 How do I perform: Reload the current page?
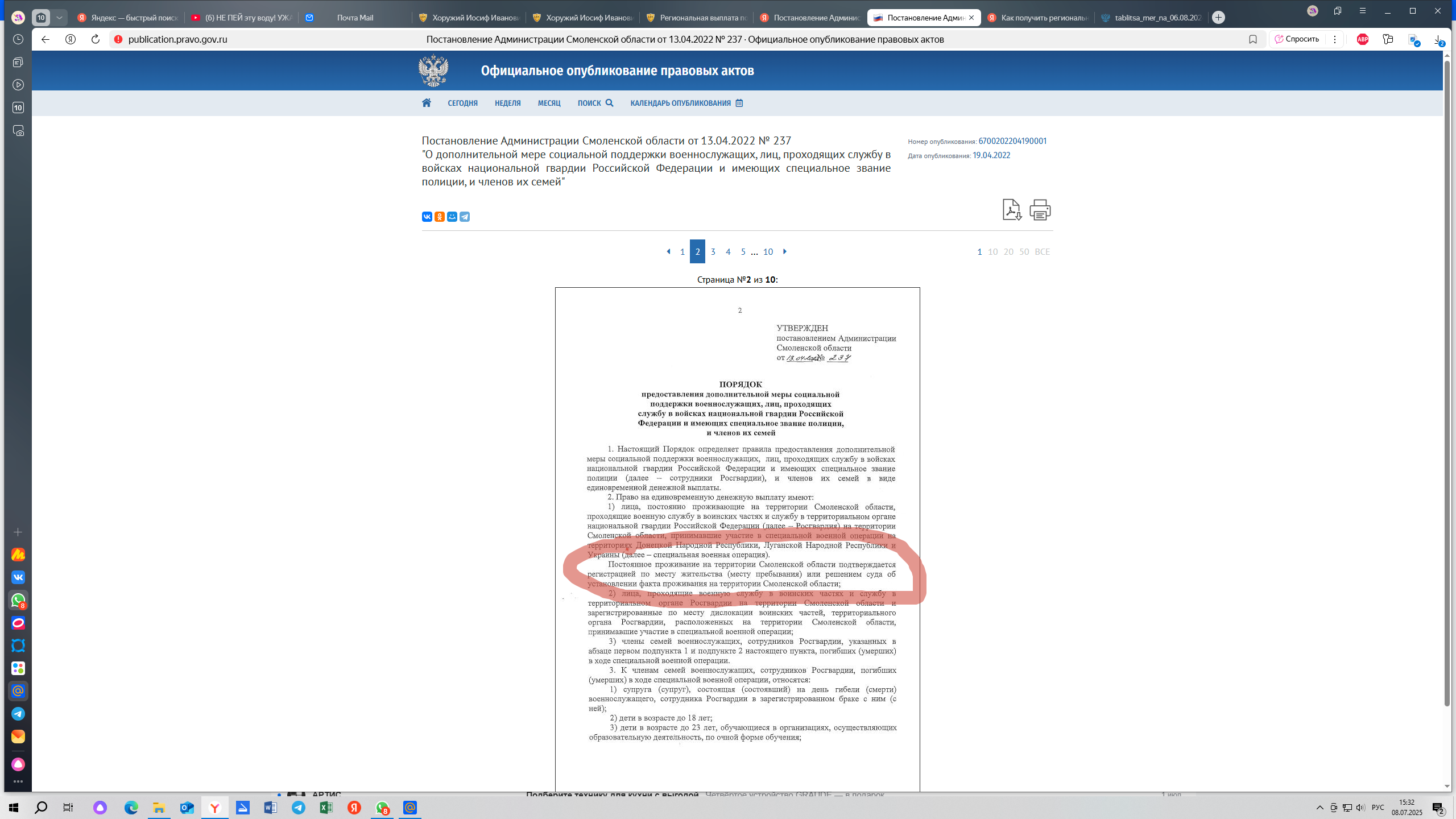96,39
